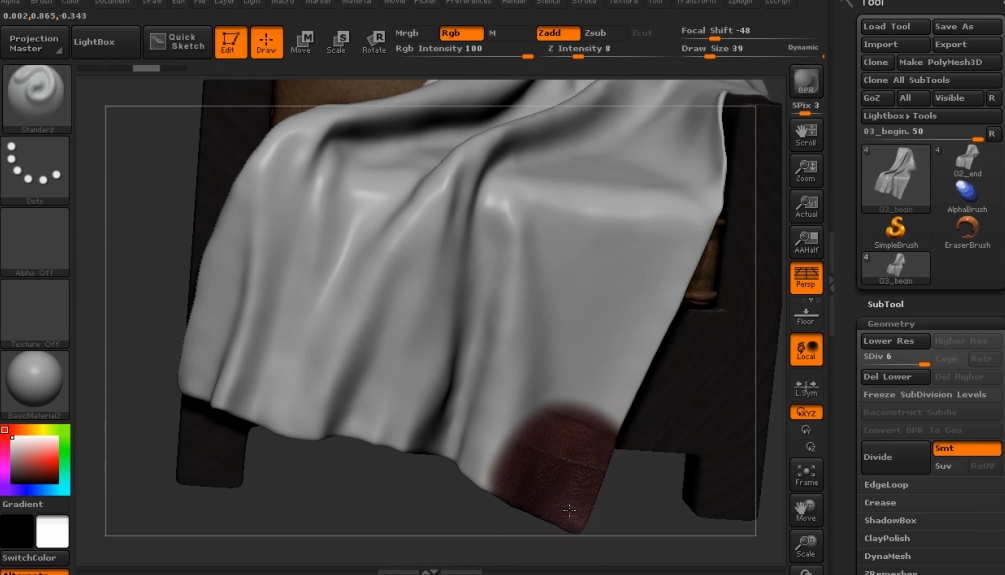Image resolution: width=1005 pixels, height=575 pixels.
Task: Expand the ClayPolish subsection
Action: (886, 538)
